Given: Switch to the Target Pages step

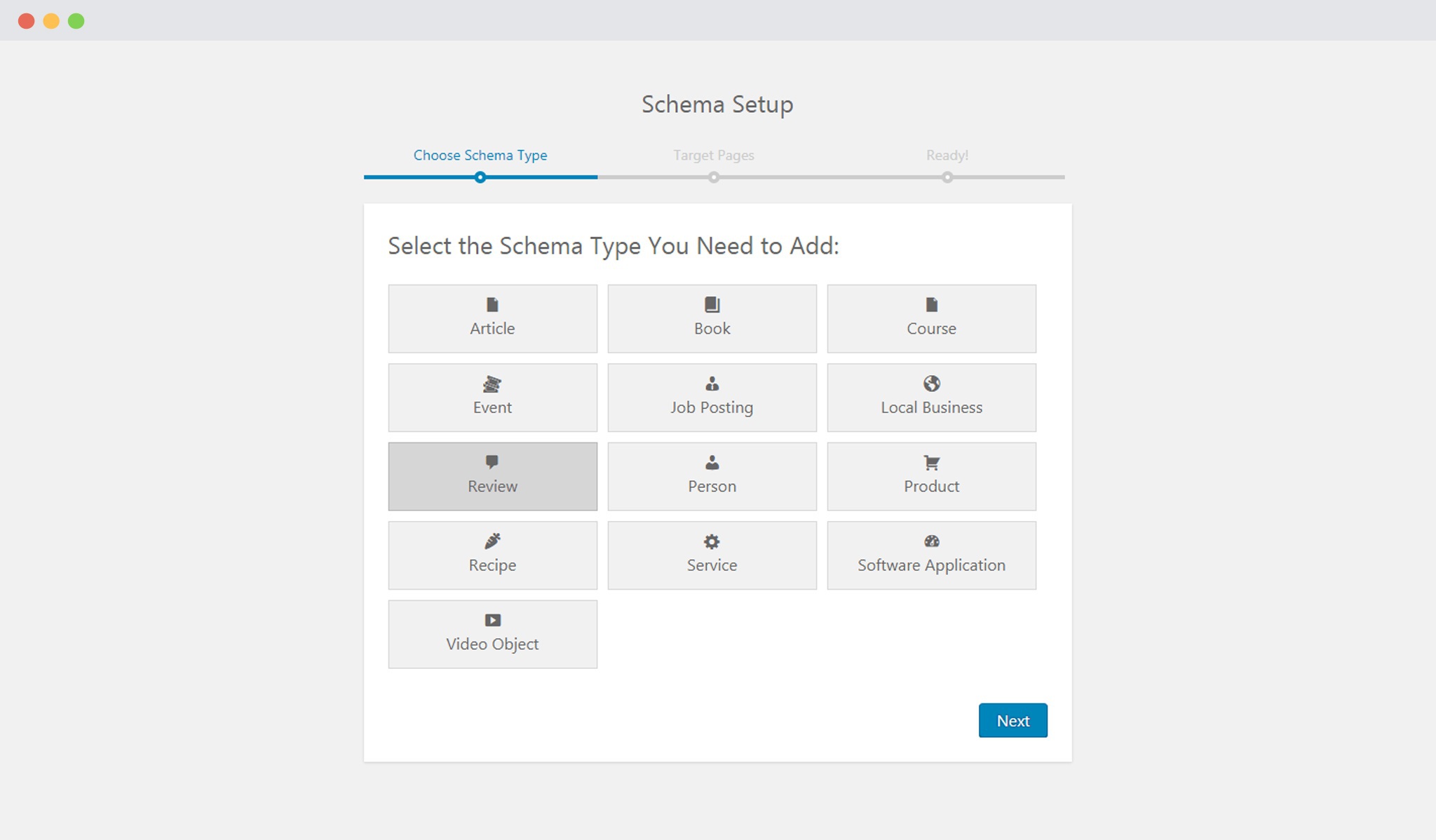Looking at the screenshot, I should (712, 155).
